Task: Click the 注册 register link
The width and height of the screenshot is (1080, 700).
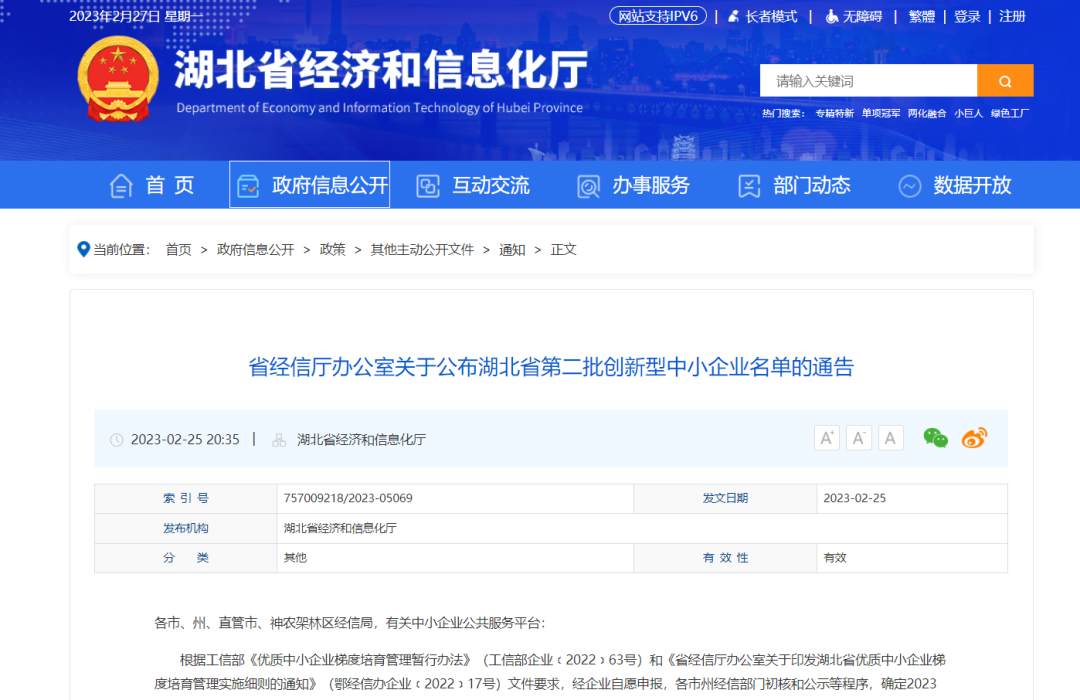Action: pyautogui.click(x=1012, y=16)
